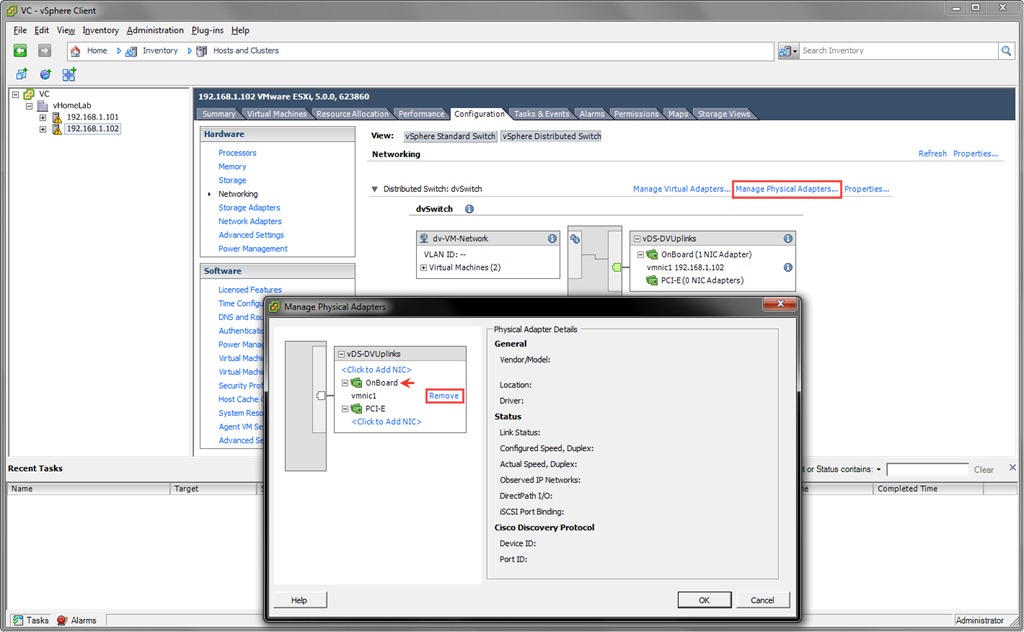Select vSphere Standard Switch view button

pyautogui.click(x=450, y=136)
